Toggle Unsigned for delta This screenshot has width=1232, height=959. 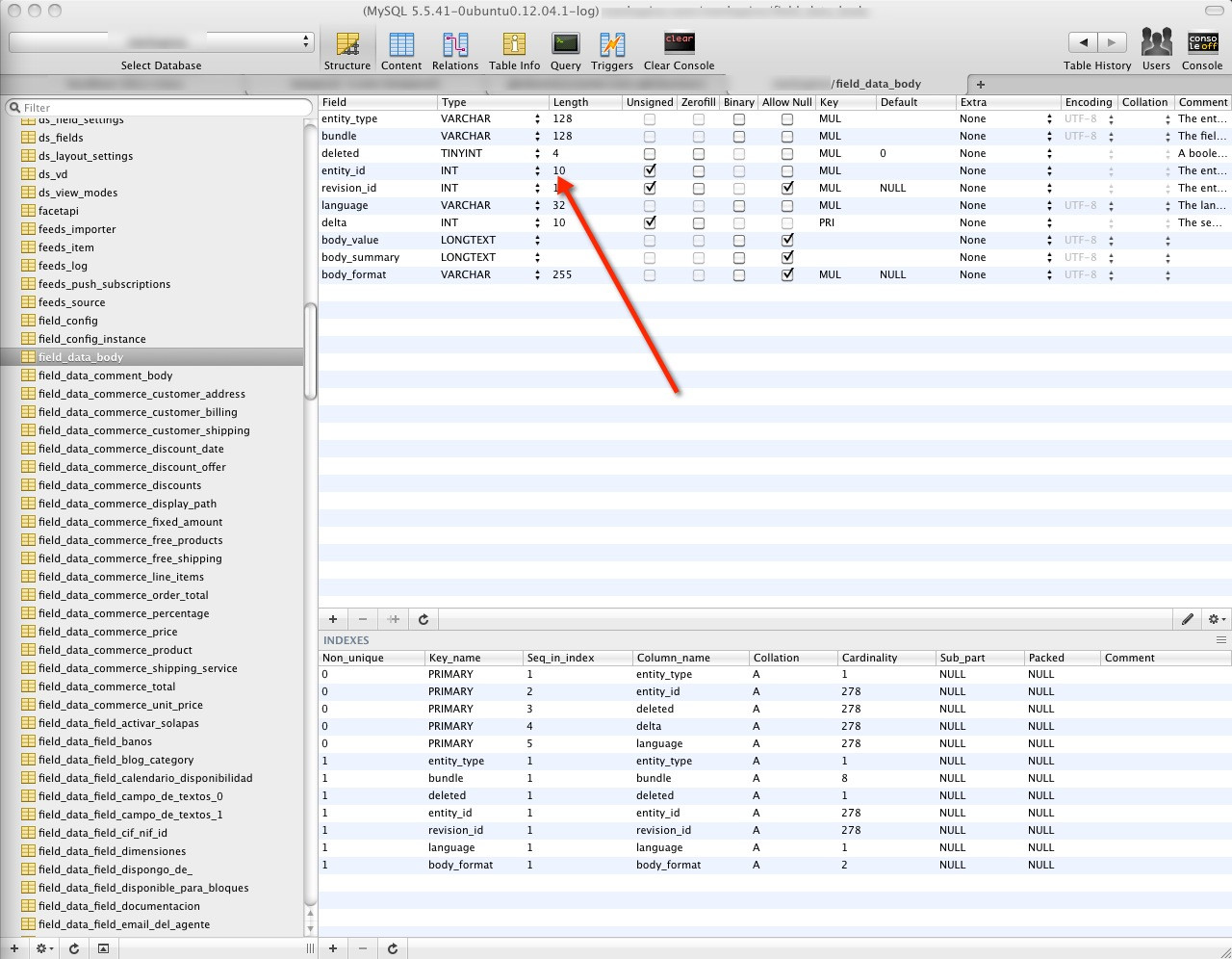(650, 222)
